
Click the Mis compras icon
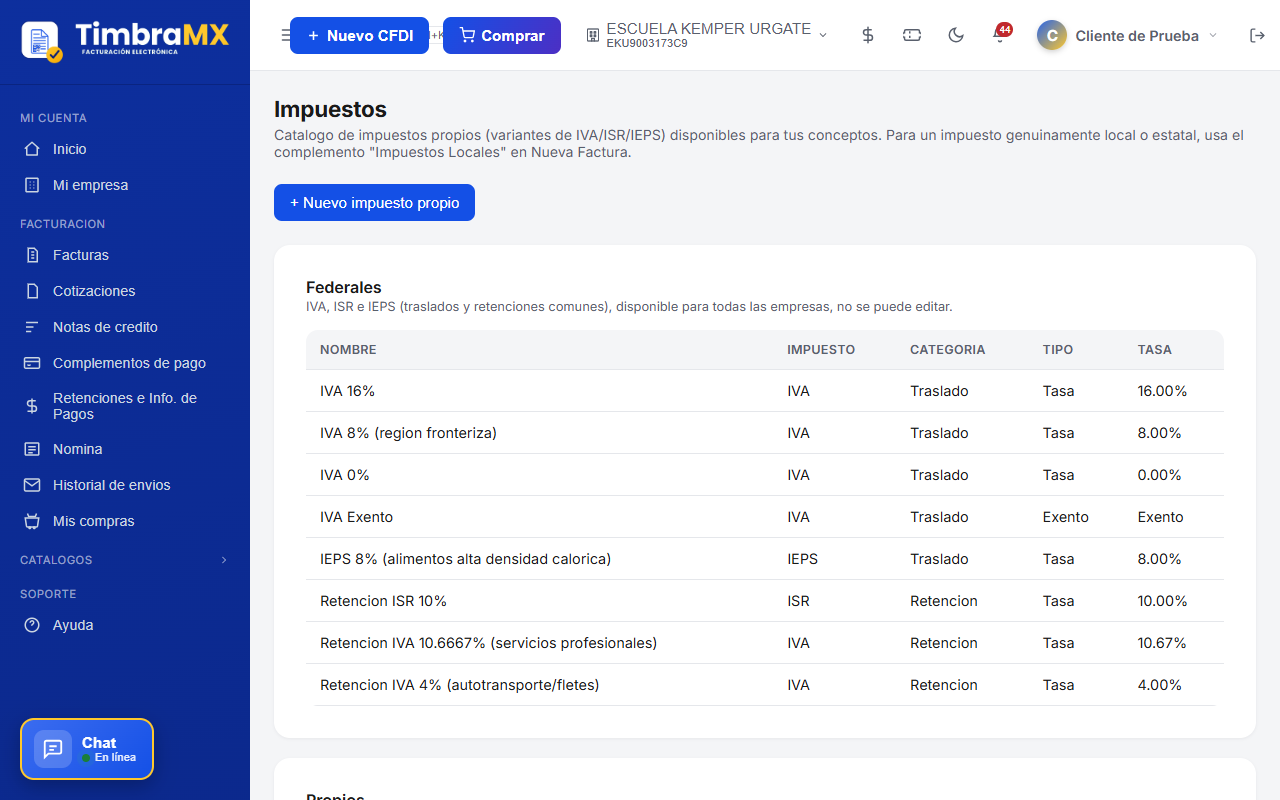(32, 521)
